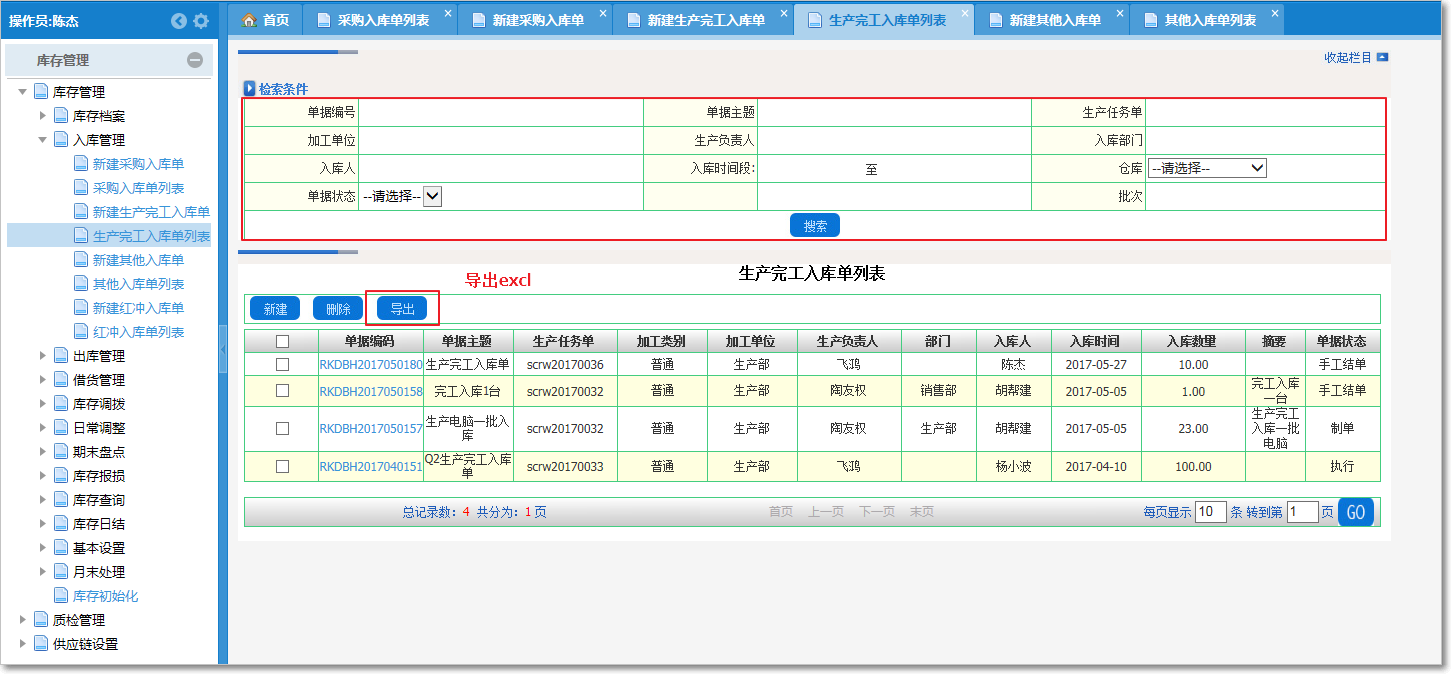Click the 导出 export button
The height and width of the screenshot is (674, 1451).
(x=402, y=309)
